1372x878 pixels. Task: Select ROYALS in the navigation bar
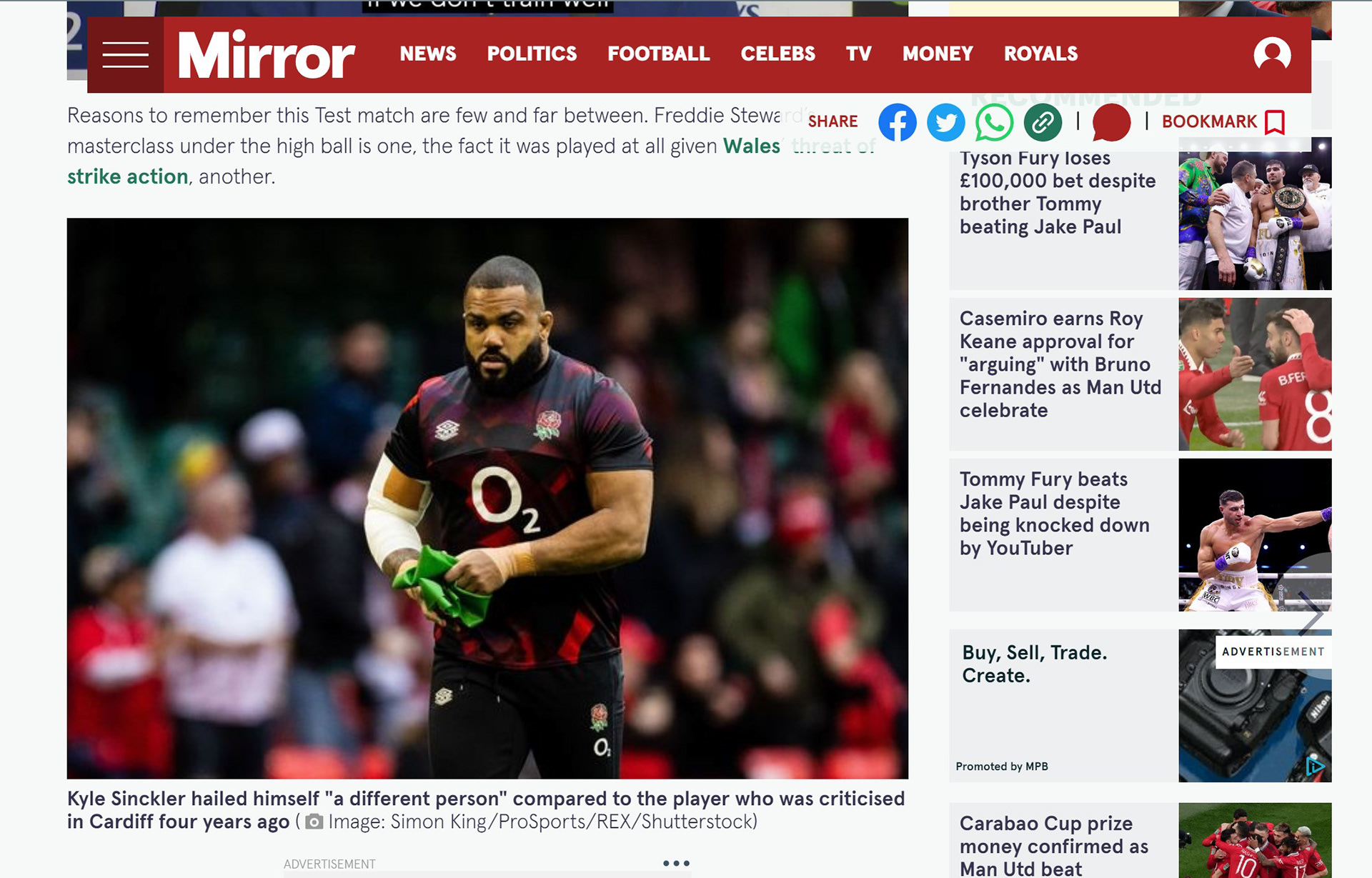pyautogui.click(x=1040, y=54)
